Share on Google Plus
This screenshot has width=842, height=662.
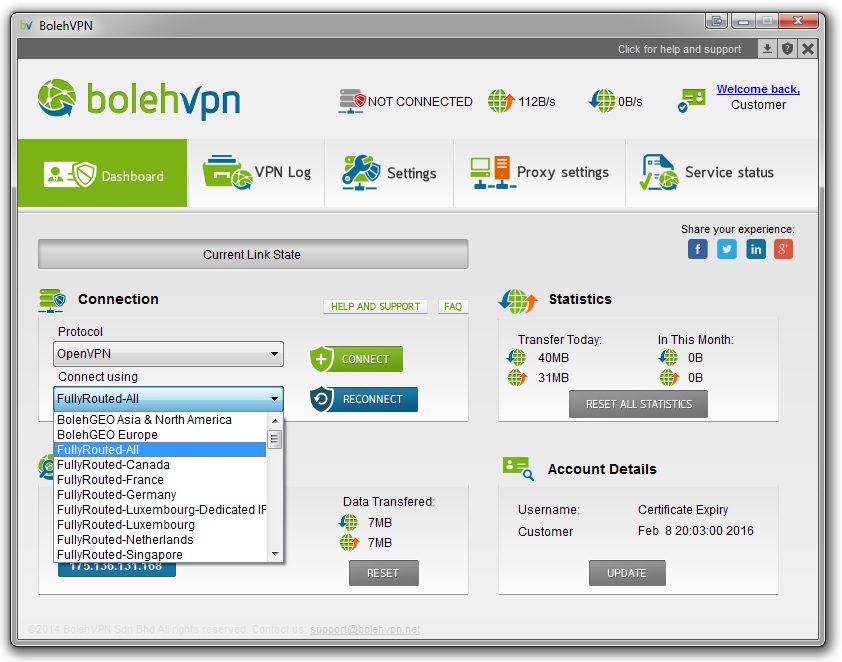pos(783,249)
